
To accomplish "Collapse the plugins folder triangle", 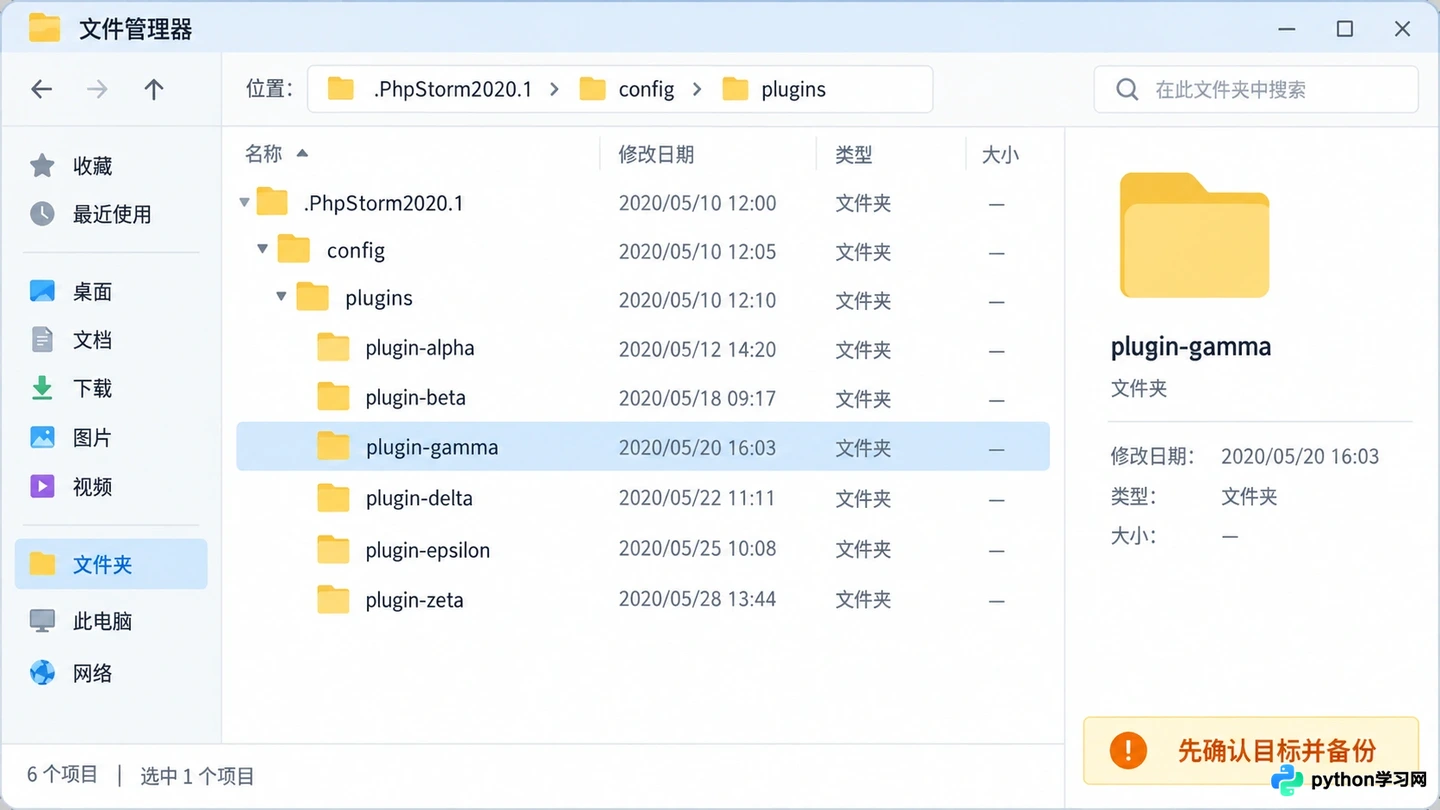I will 282,297.
